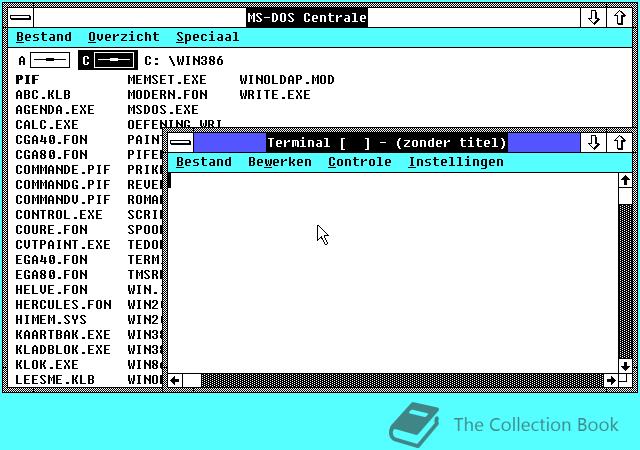Viewport: 640px width, 450px height.
Task: Click inside Terminal text area
Action: tap(393, 273)
